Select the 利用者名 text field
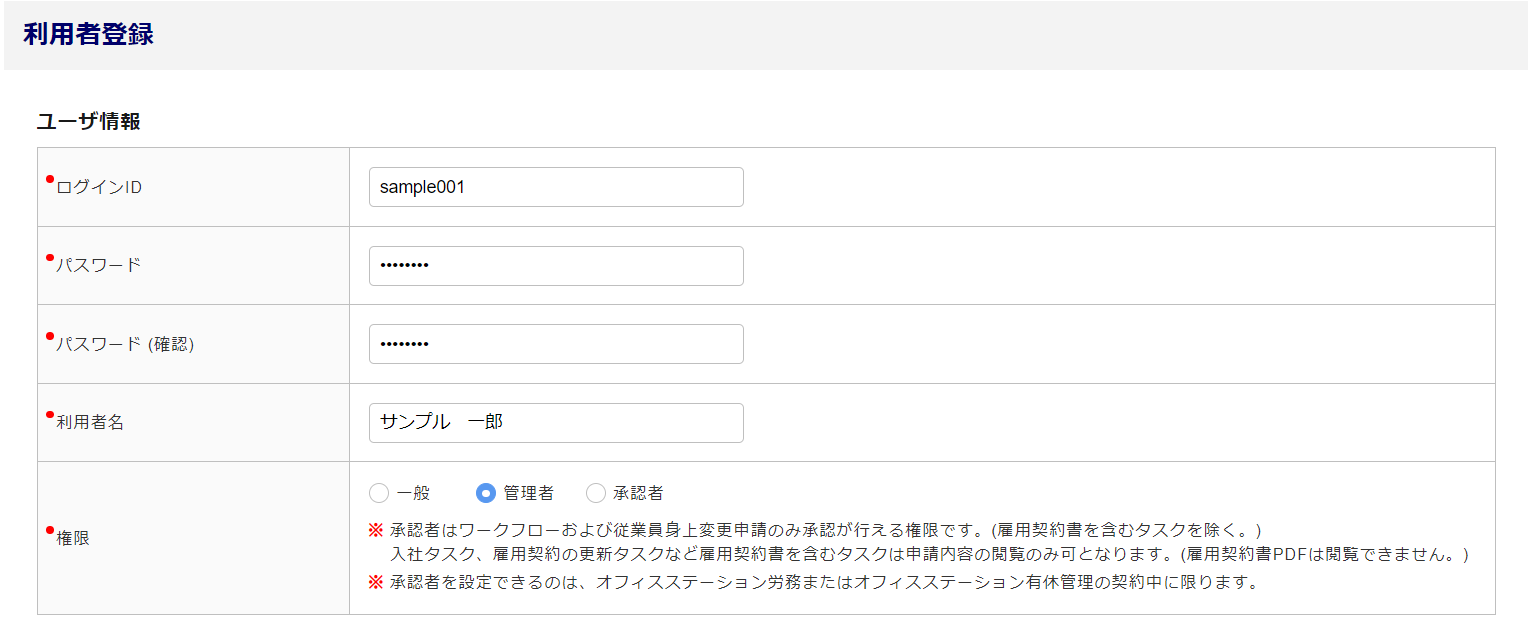Screen dimensions: 1528x631 pos(556,423)
